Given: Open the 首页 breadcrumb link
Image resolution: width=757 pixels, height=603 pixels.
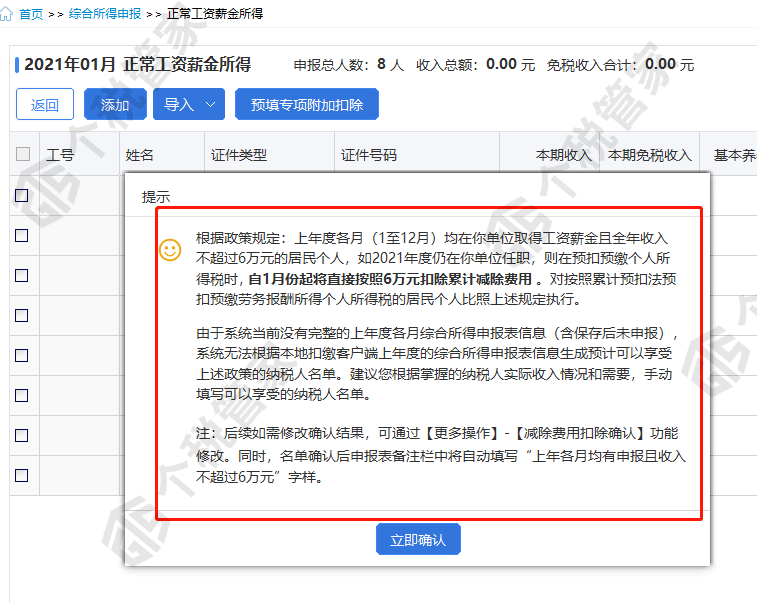Looking at the screenshot, I should 31,14.
